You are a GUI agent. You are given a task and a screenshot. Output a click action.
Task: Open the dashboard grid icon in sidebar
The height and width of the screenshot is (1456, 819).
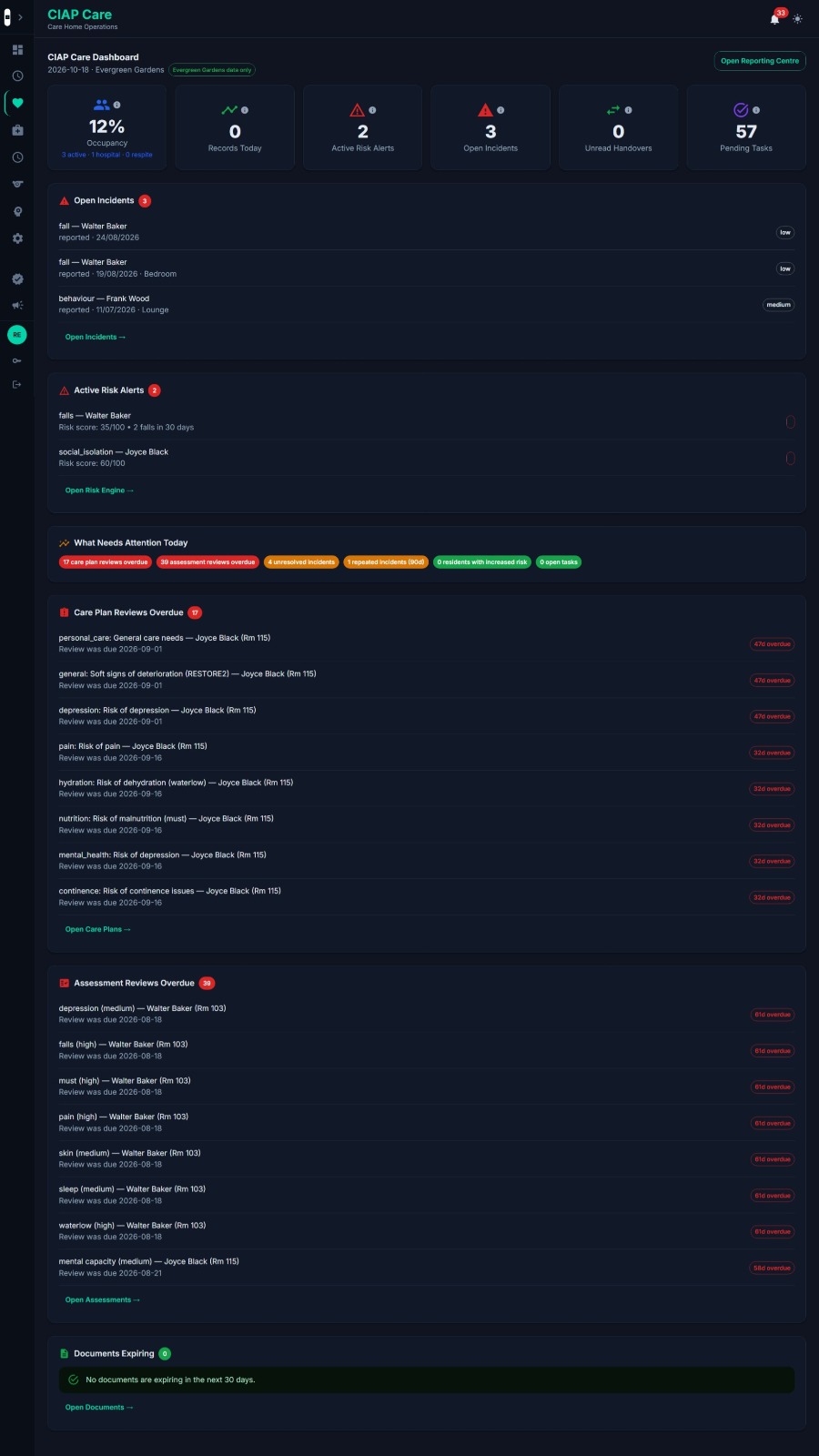(17, 50)
